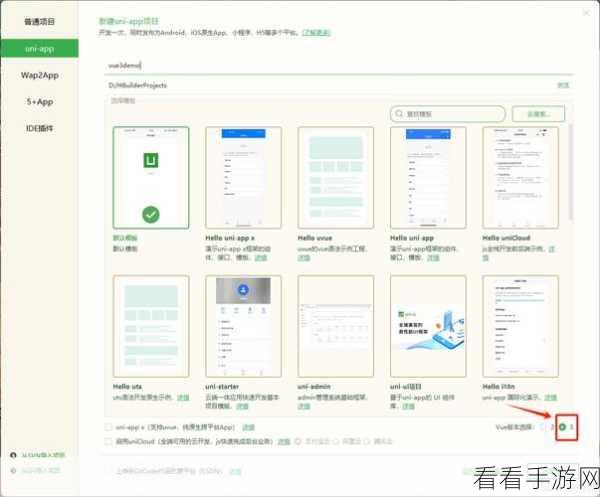600x497 pixels.
Task: Focus the project name field containing vue3demo
Action: click(339, 65)
